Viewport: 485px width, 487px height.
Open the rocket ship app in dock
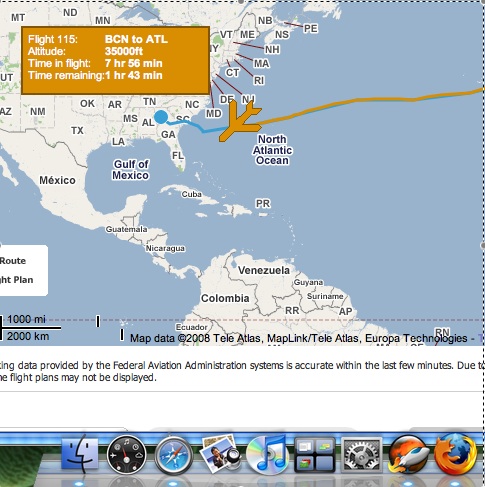[409, 455]
